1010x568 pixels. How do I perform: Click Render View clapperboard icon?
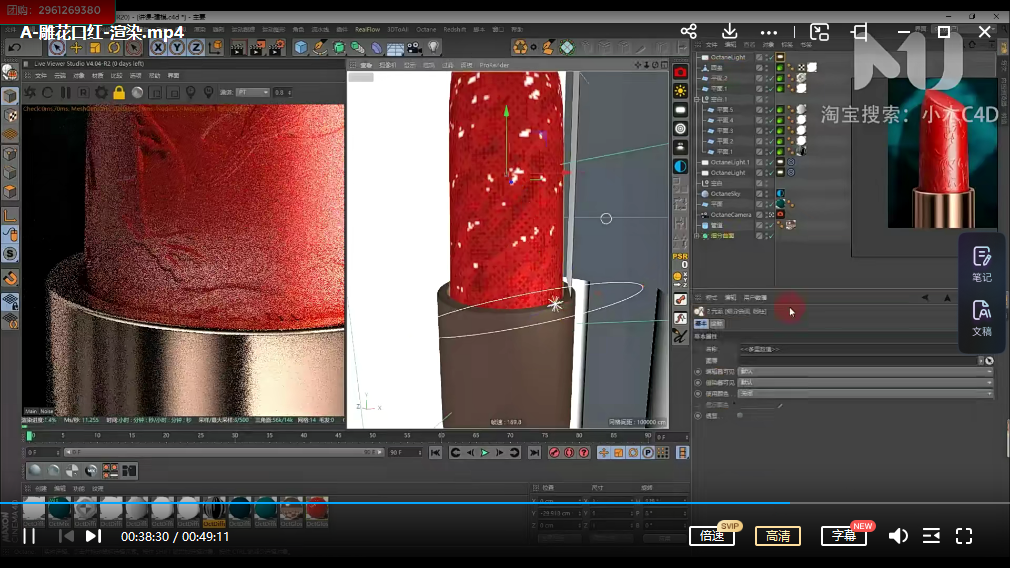click(238, 48)
